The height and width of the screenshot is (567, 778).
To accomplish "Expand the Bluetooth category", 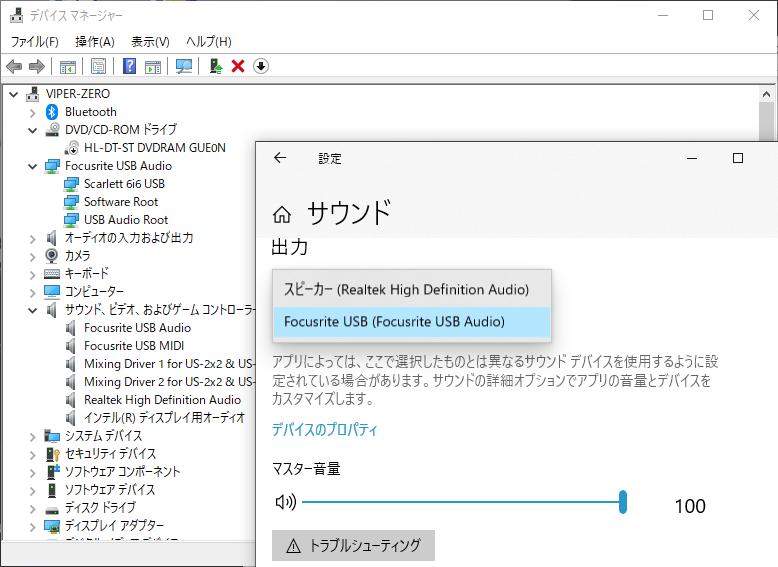I will (33, 113).
